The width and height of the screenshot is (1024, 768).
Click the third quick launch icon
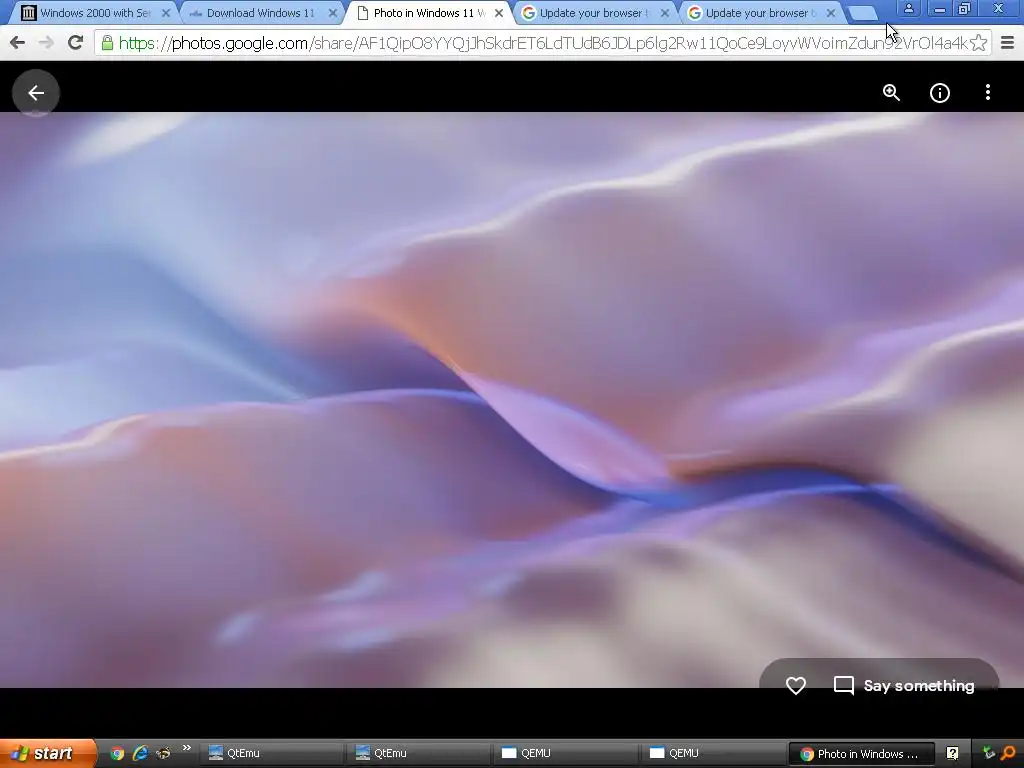[163, 754]
